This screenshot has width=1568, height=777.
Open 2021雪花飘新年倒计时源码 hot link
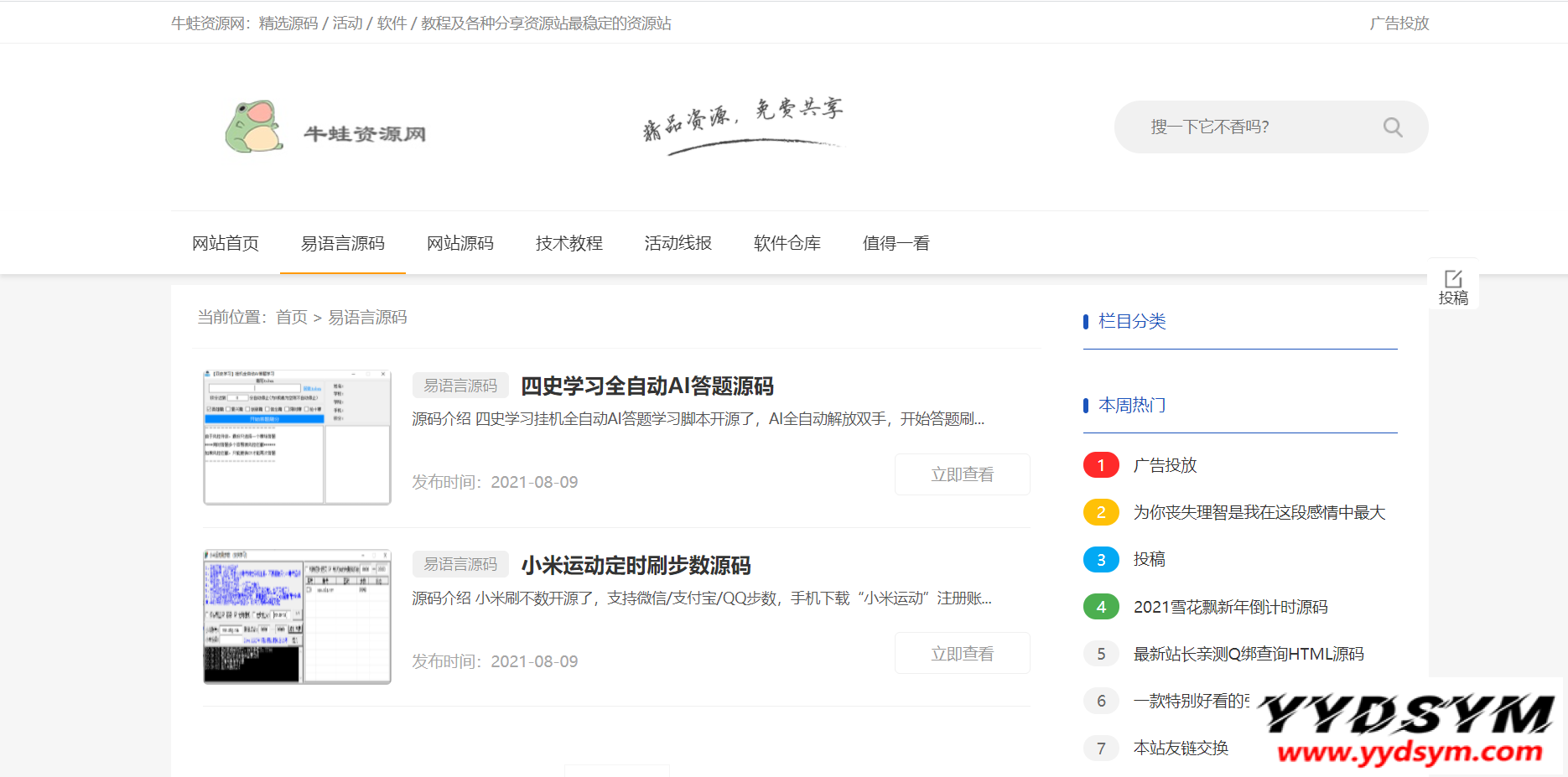[x=1230, y=607]
